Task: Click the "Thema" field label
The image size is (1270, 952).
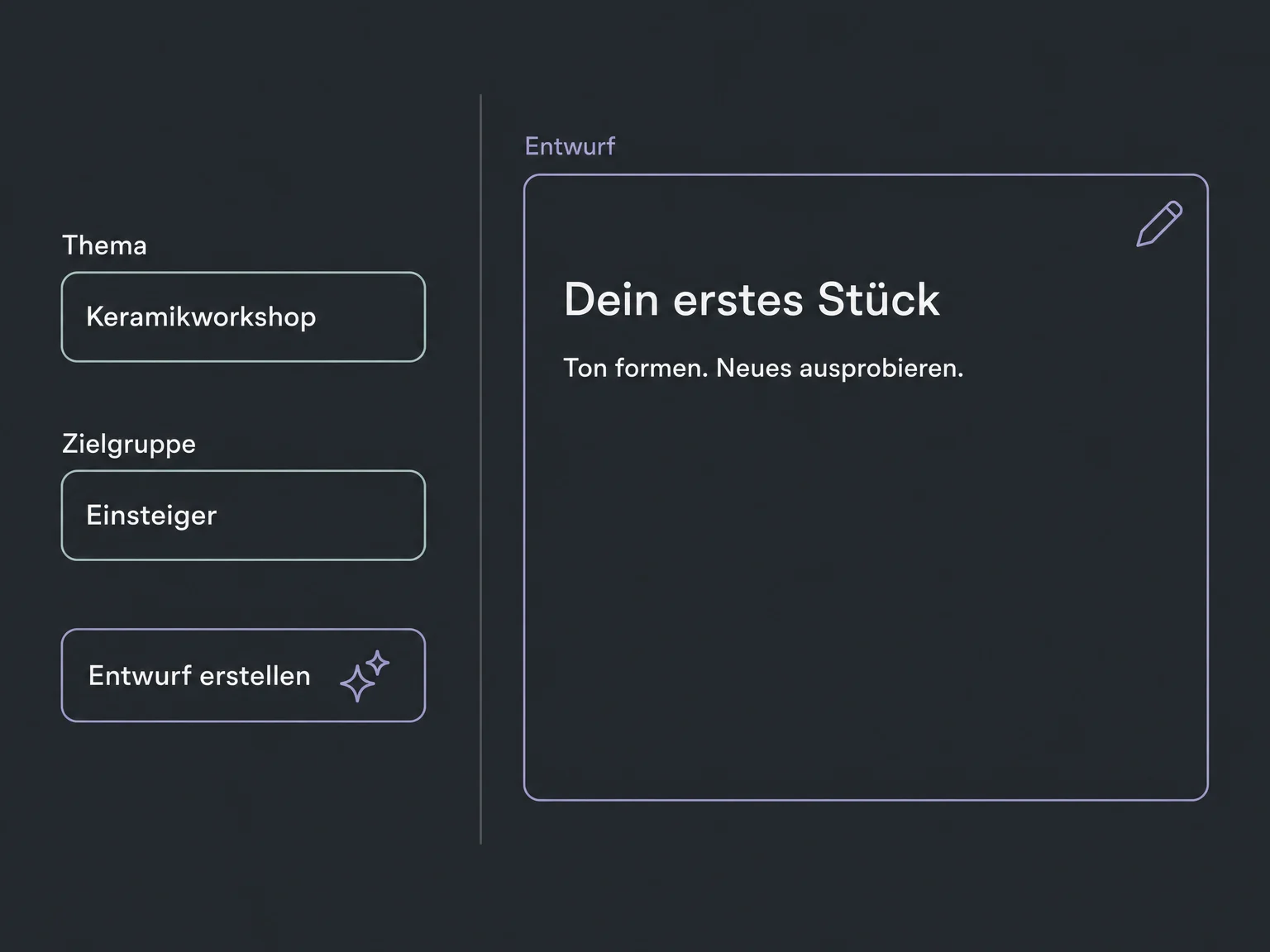Action: point(104,245)
